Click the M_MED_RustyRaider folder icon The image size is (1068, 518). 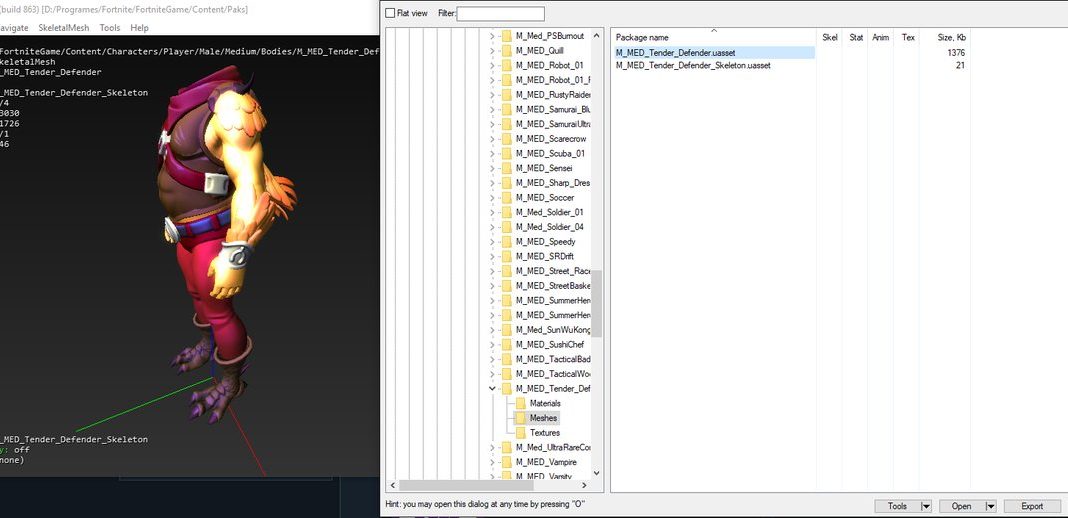point(506,95)
